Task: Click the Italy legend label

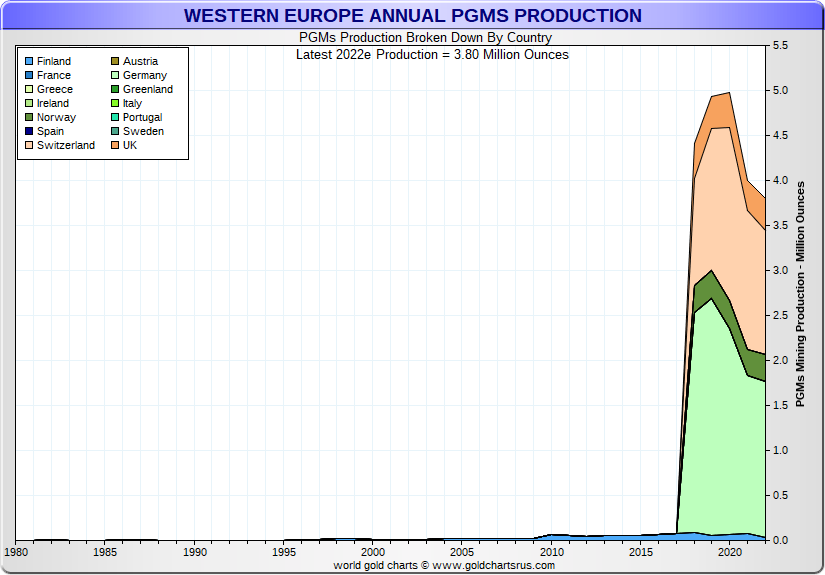Action: [x=132, y=104]
